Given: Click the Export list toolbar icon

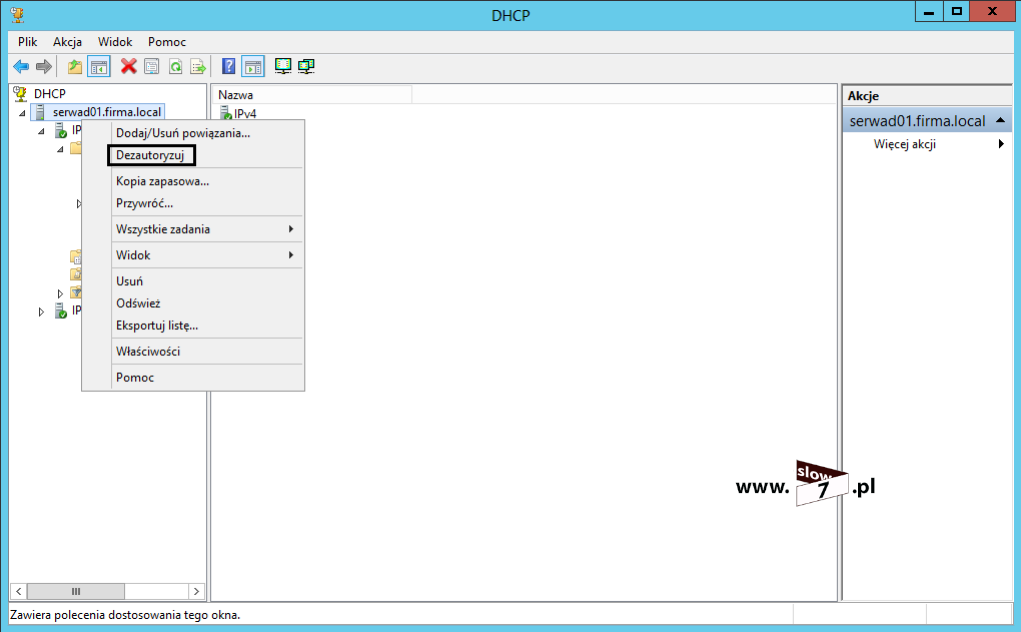Looking at the screenshot, I should coord(198,67).
